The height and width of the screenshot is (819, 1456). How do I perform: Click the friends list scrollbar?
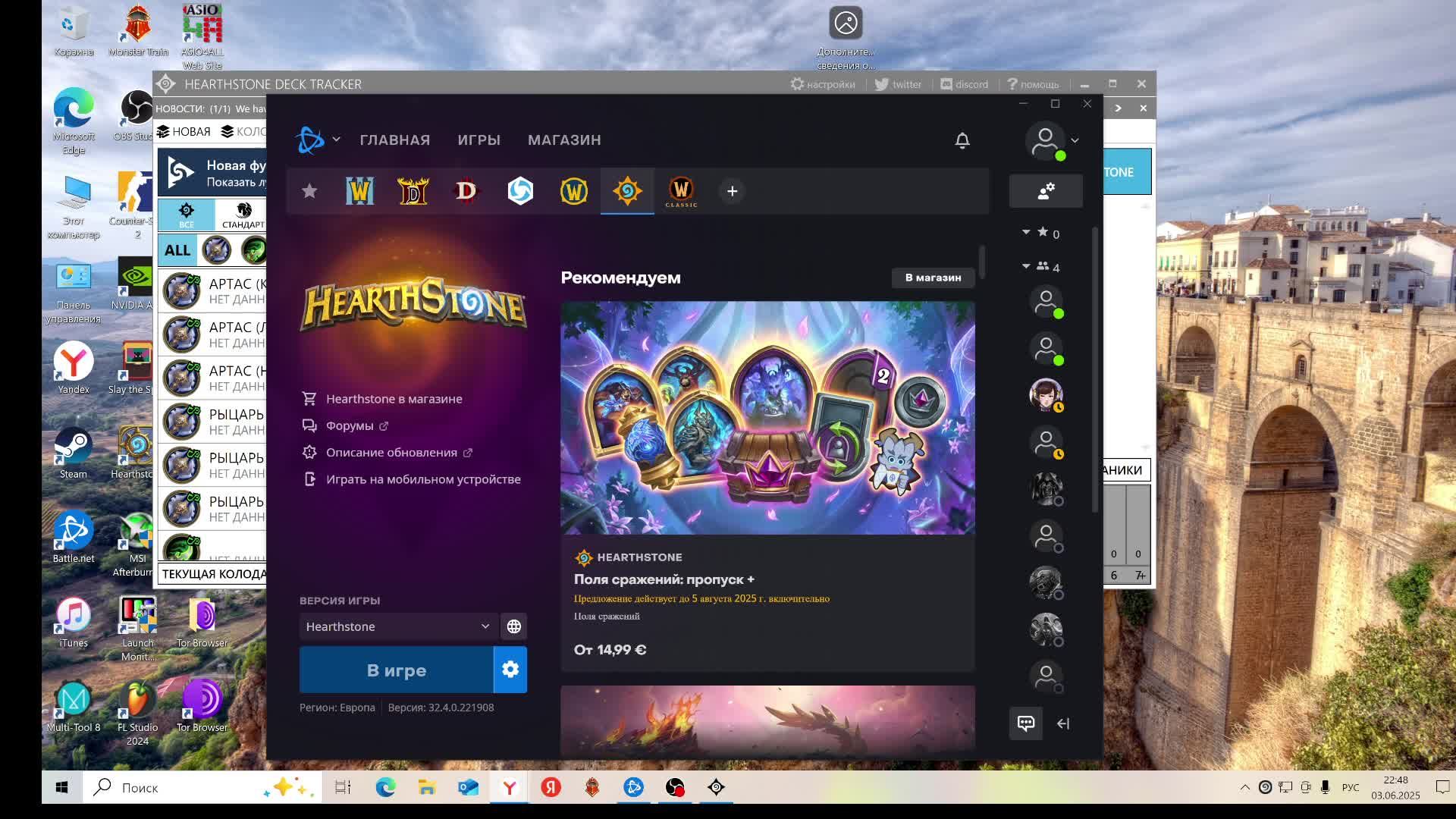[x=1094, y=369]
